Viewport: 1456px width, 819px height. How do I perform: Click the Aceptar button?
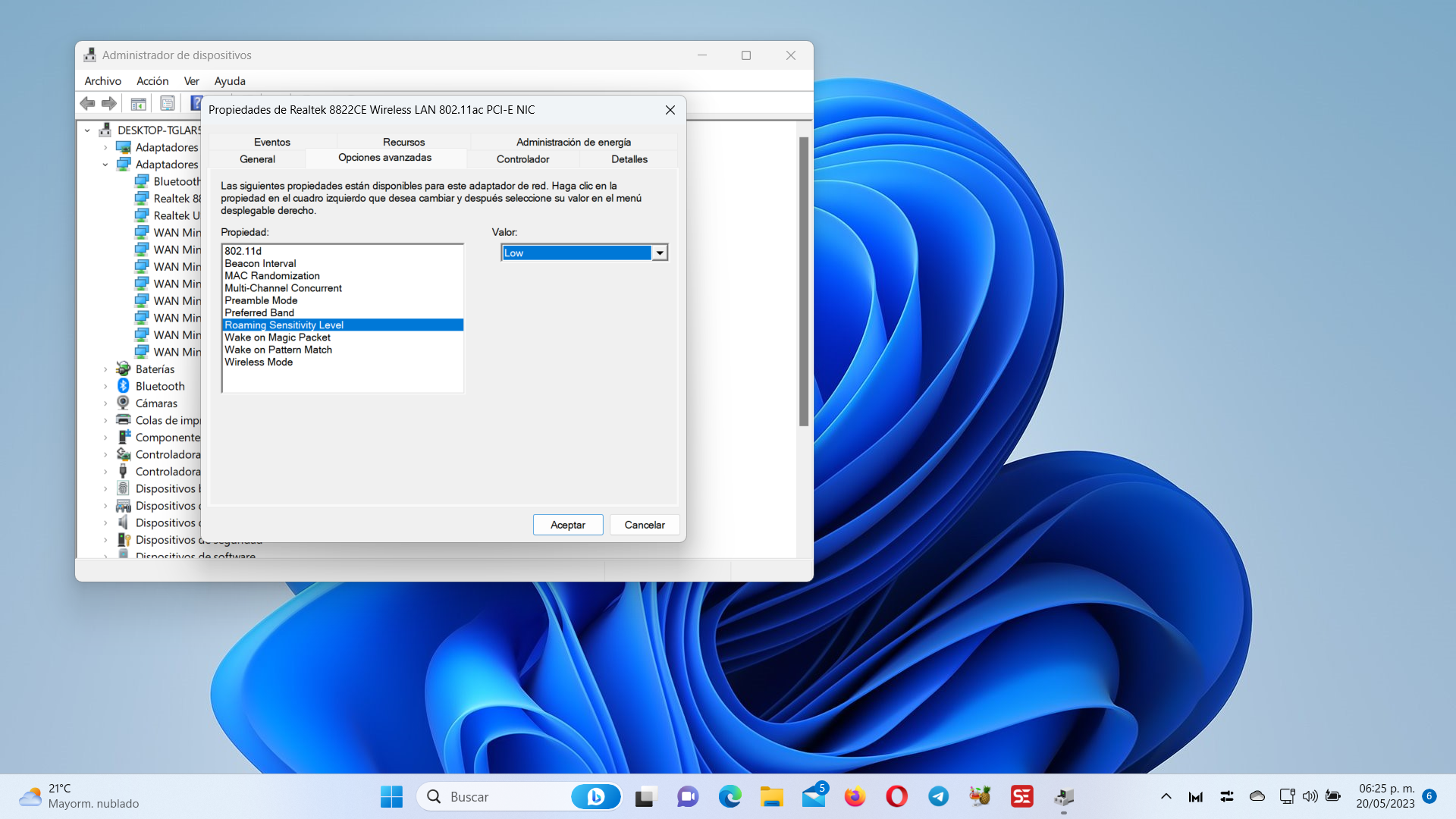[x=567, y=525]
